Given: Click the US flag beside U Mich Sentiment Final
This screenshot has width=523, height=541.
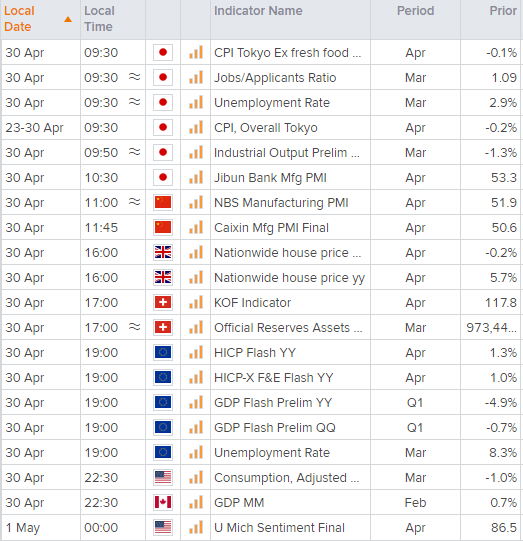Looking at the screenshot, I should [163, 528].
